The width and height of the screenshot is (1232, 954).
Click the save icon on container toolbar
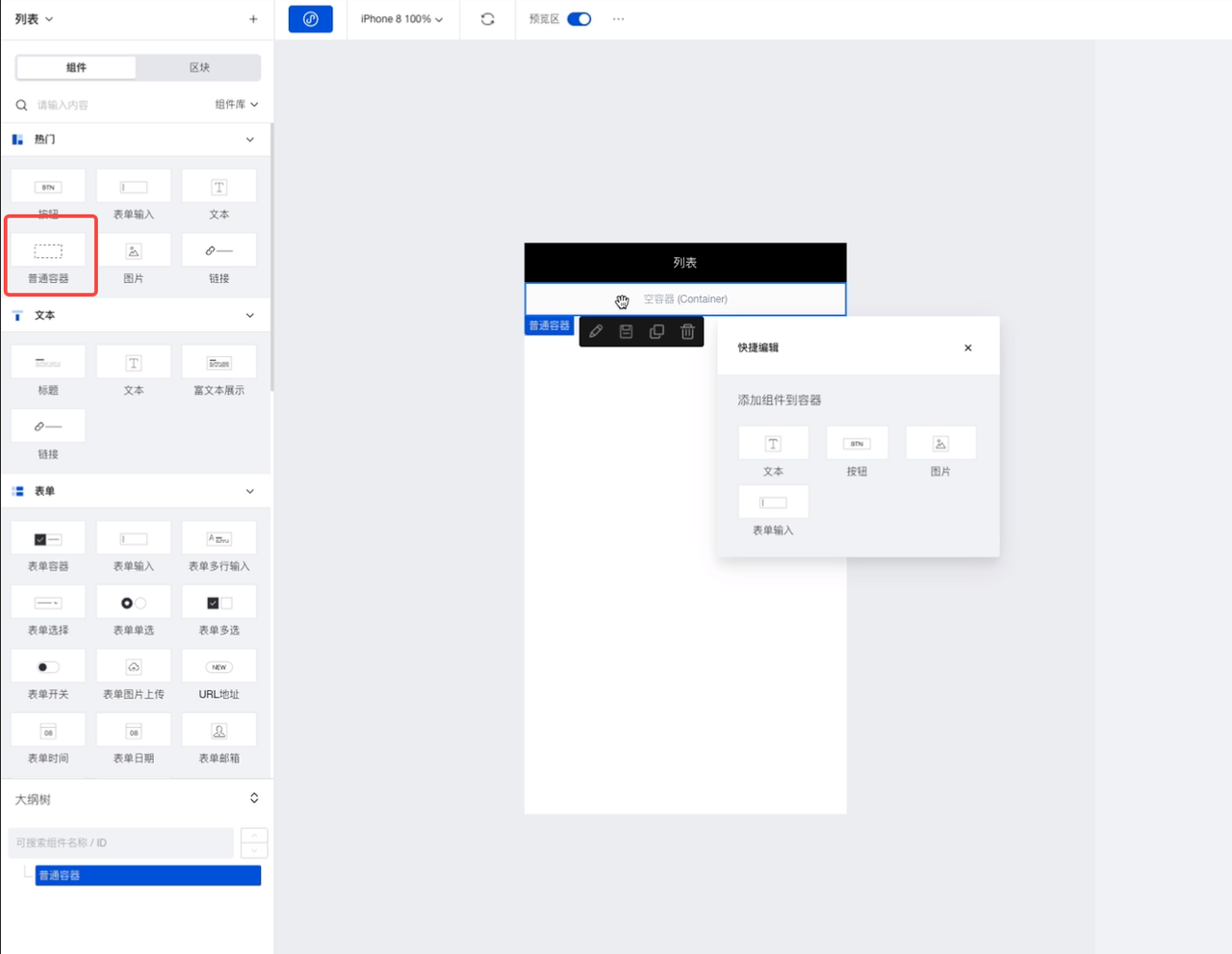tap(626, 331)
